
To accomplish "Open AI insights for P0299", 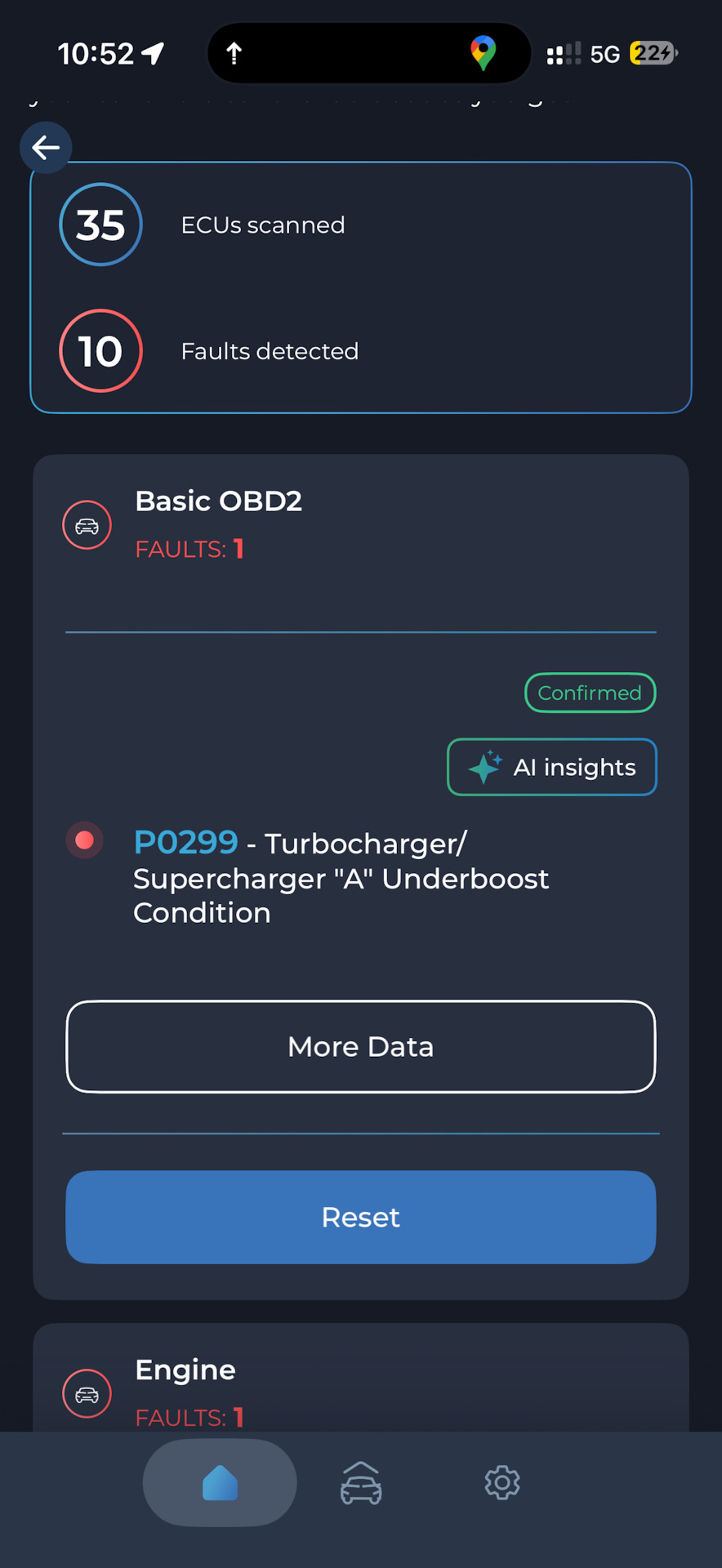I will [552, 767].
